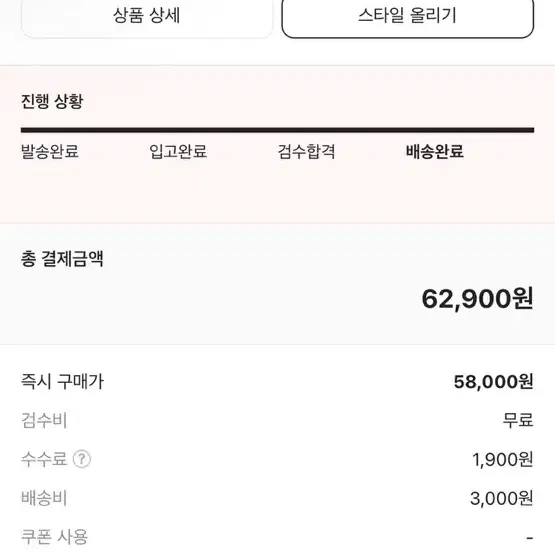Click the 진행 상황 heading
Screen dimensions: 555x555
pos(52,101)
